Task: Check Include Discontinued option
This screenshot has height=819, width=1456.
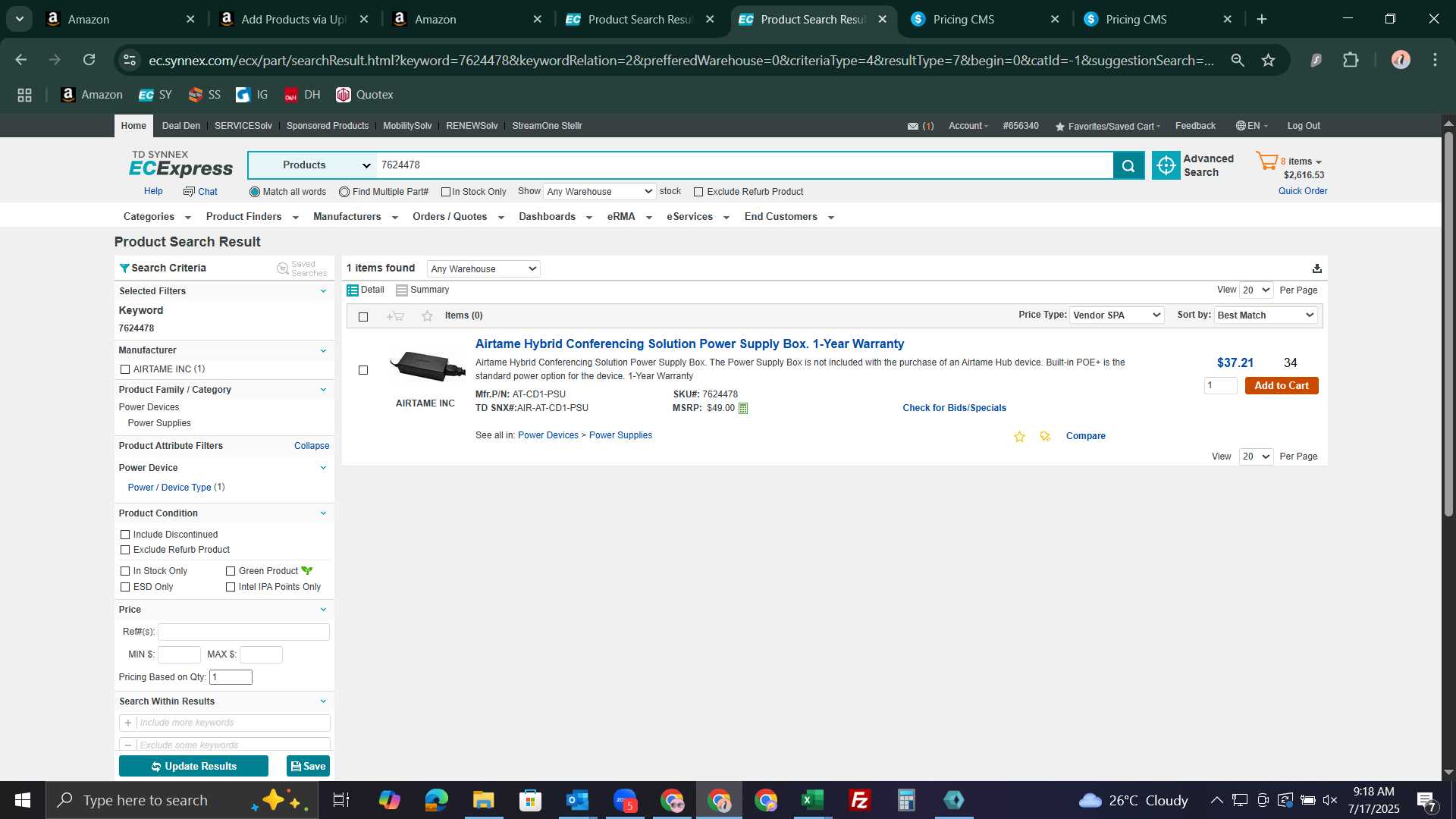Action: click(x=125, y=535)
